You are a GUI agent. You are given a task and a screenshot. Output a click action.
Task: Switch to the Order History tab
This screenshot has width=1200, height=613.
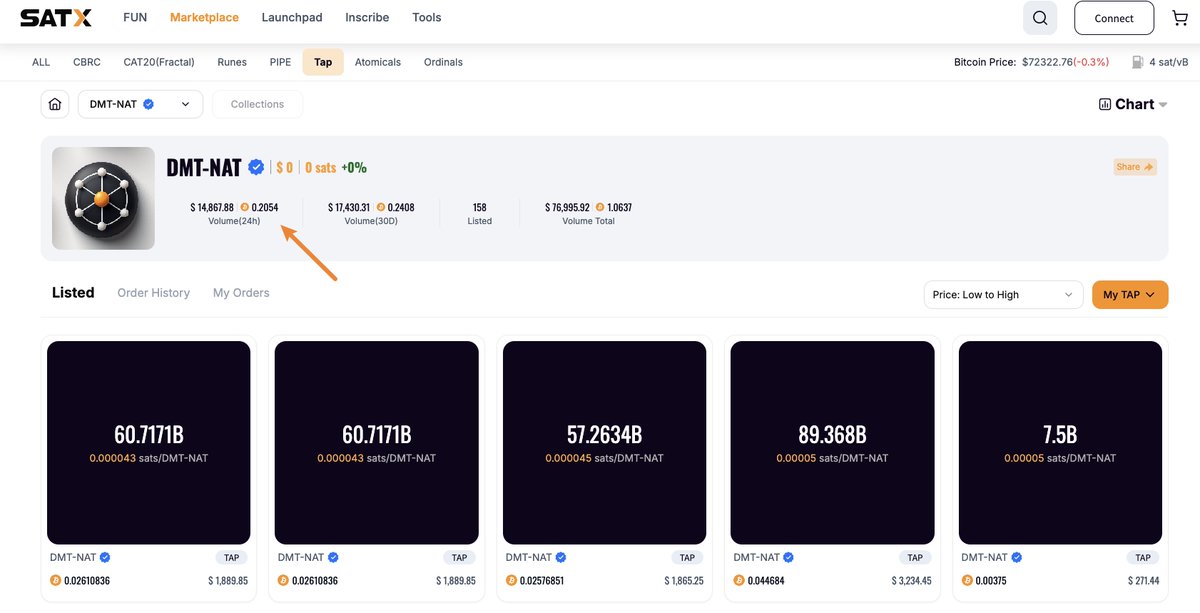pos(153,293)
